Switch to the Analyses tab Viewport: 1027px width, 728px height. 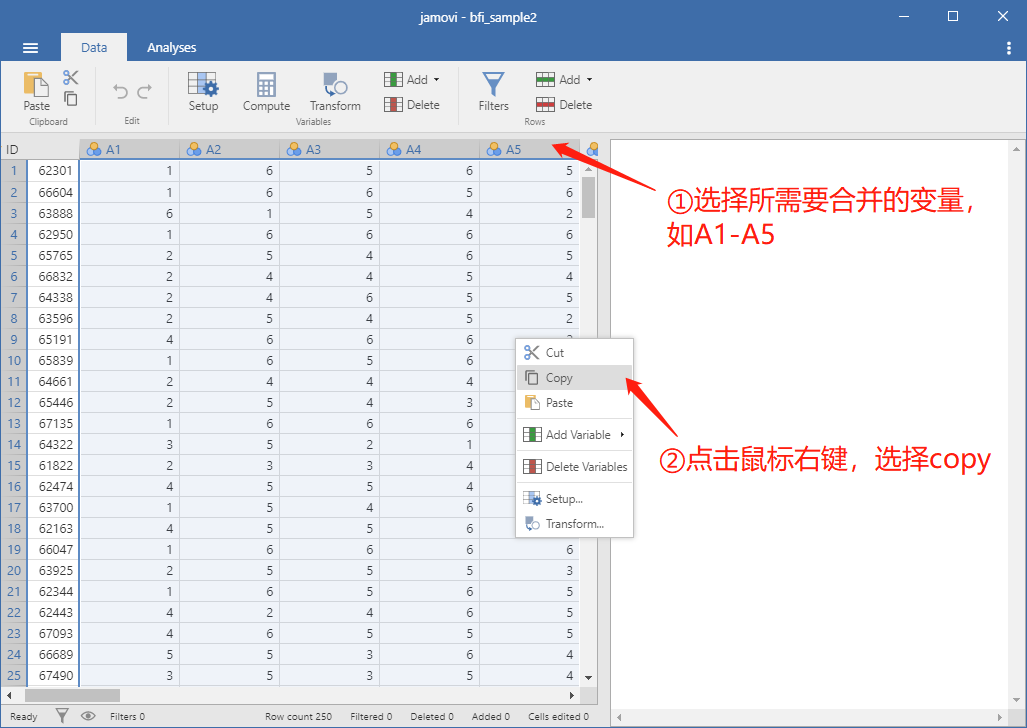[x=172, y=47]
